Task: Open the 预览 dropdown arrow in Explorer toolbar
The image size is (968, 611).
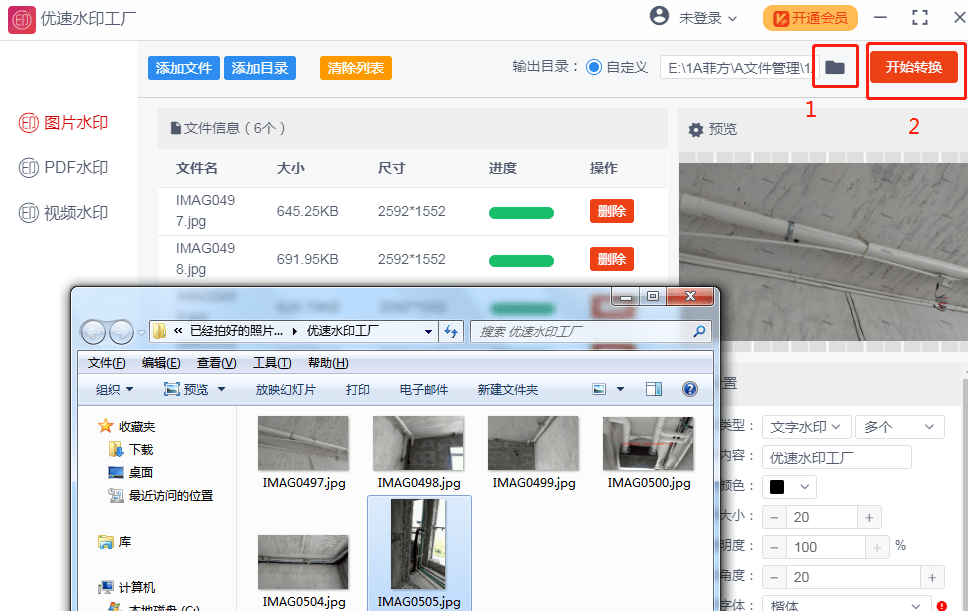Action: coord(222,389)
